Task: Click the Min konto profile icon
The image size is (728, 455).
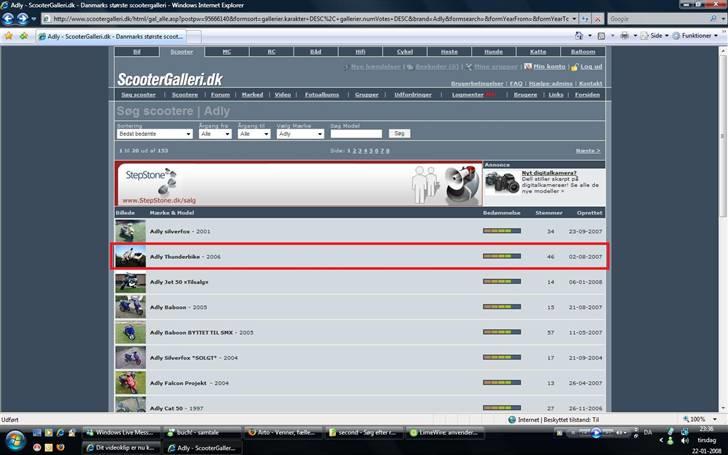Action: point(528,66)
